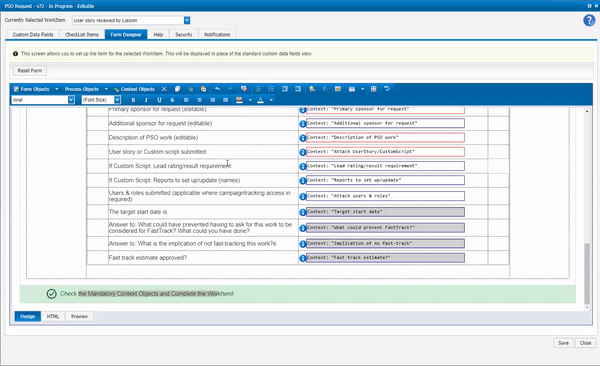Insert a bulleted list
This screenshot has width=600, height=366.
[271, 89]
